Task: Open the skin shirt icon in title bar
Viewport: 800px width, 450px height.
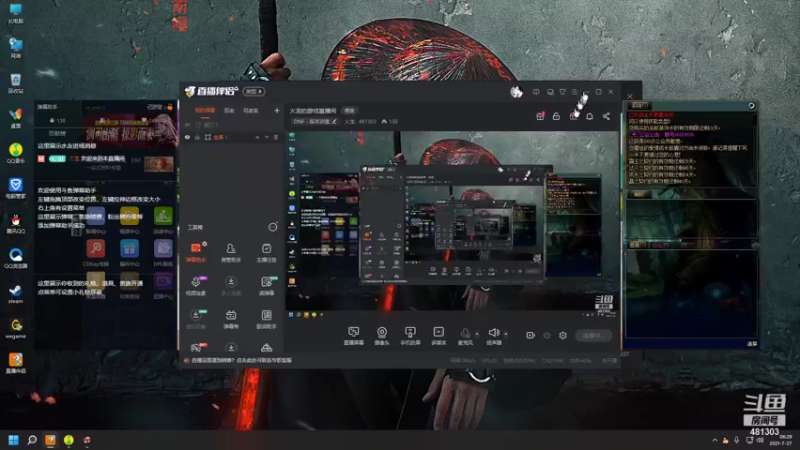Action: coord(562,92)
